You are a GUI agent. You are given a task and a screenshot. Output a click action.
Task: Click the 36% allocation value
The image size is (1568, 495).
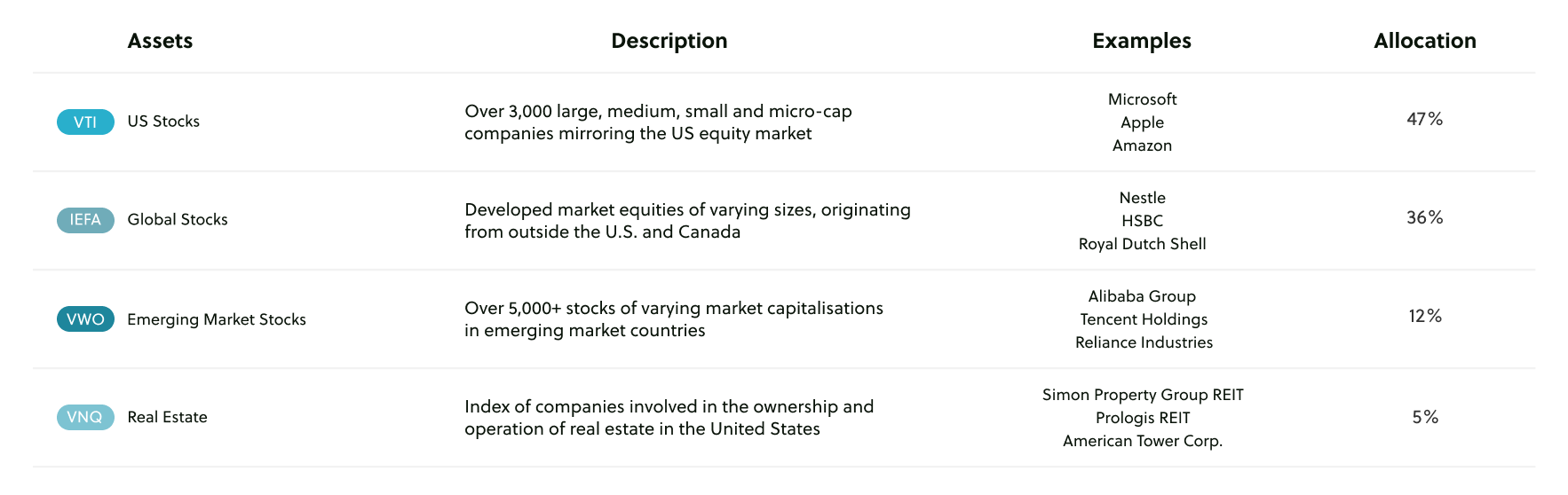[1425, 217]
